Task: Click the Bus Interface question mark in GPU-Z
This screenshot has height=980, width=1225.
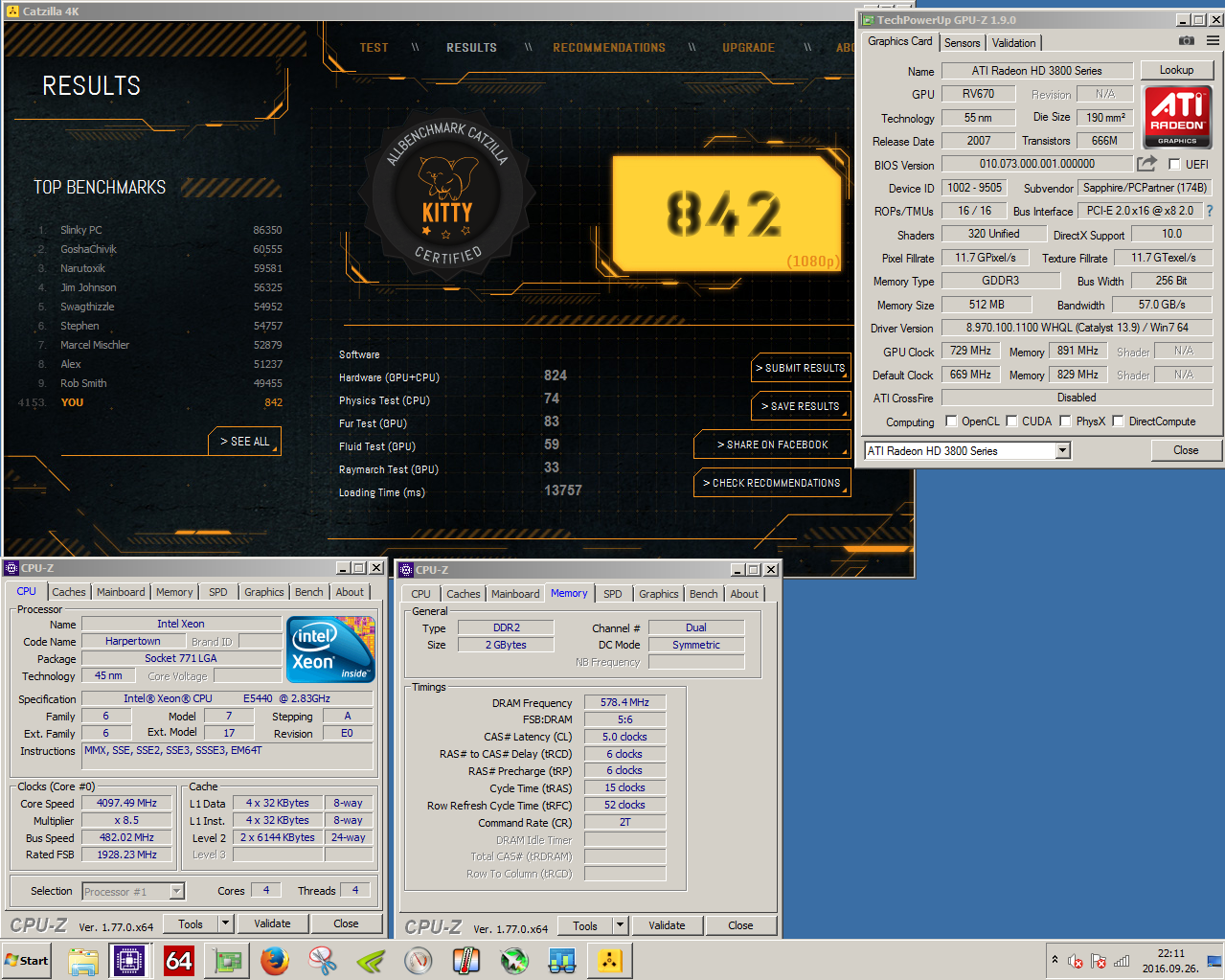Action: click(x=1210, y=211)
